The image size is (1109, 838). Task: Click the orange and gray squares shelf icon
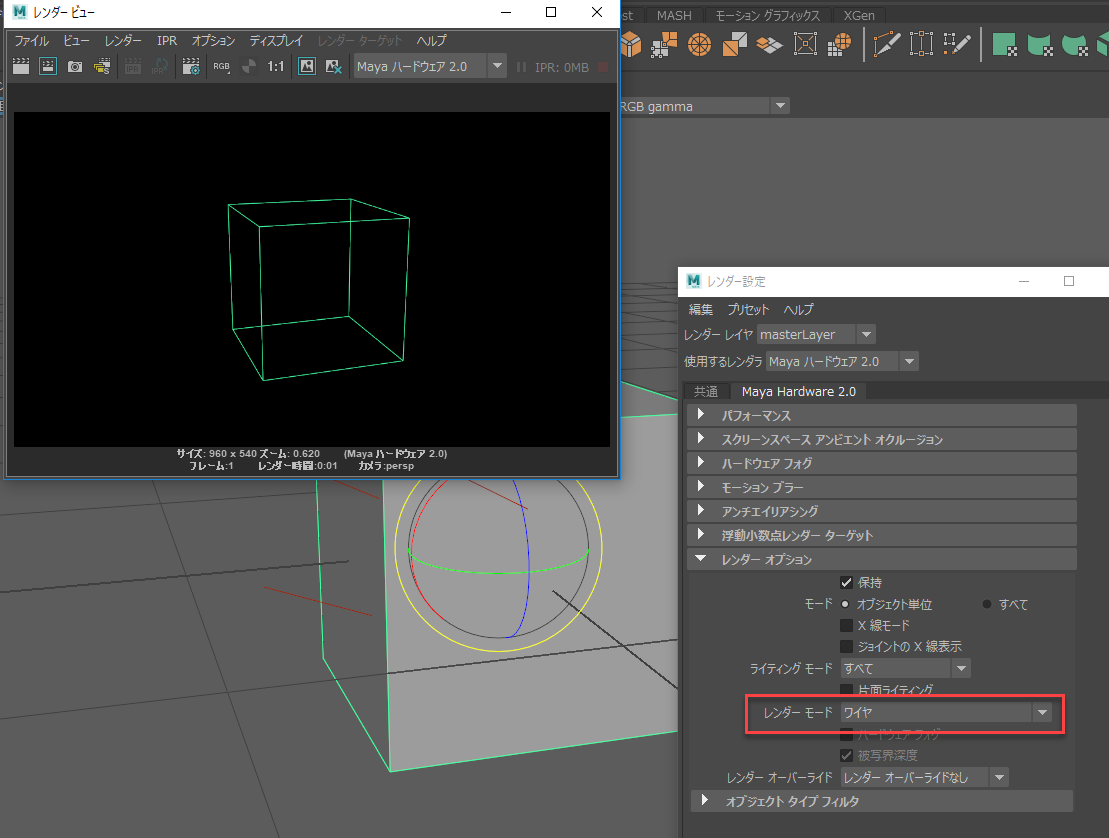(735, 45)
